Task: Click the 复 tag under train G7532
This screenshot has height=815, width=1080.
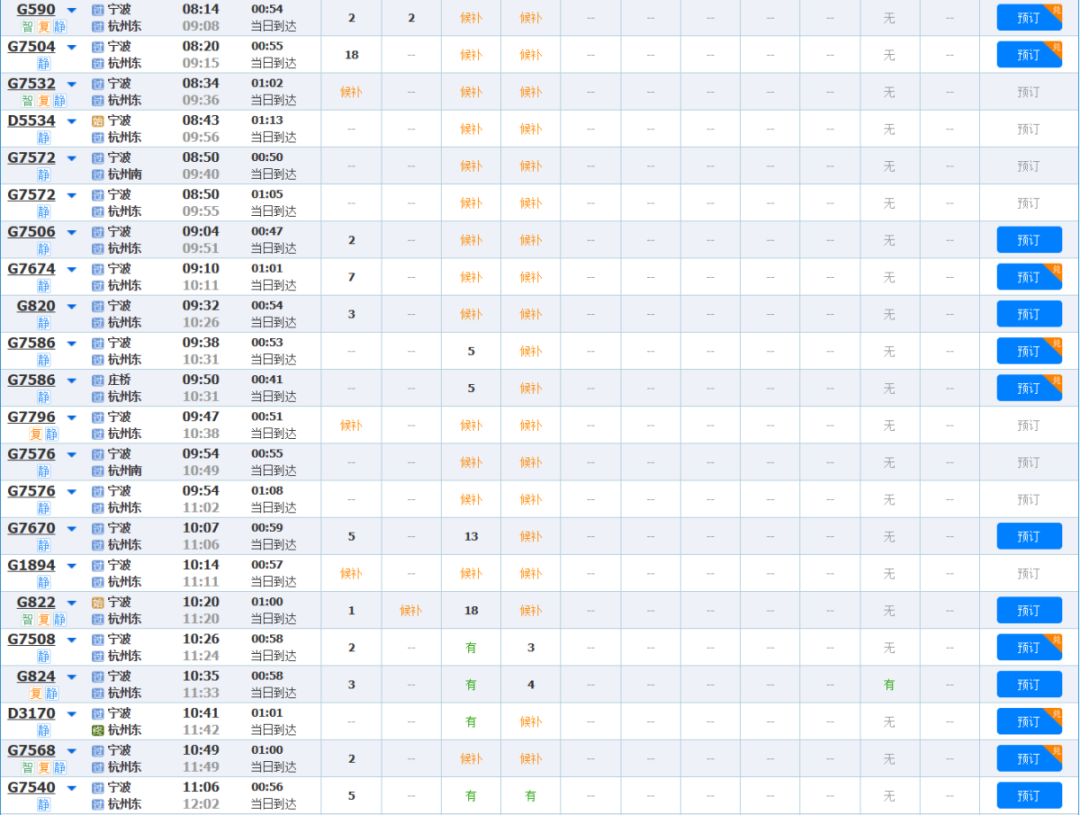Action: click(43, 101)
